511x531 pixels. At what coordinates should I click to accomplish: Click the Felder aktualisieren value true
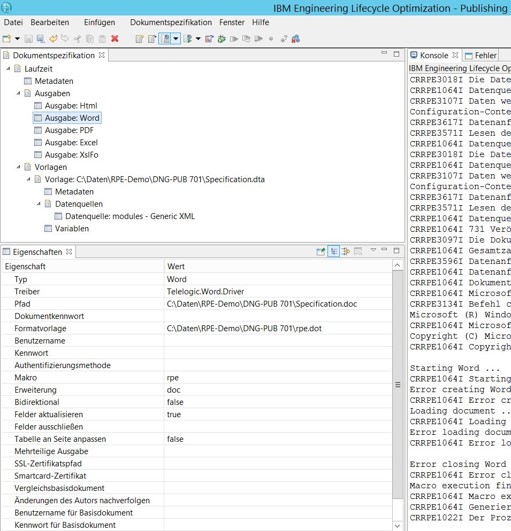point(278,415)
